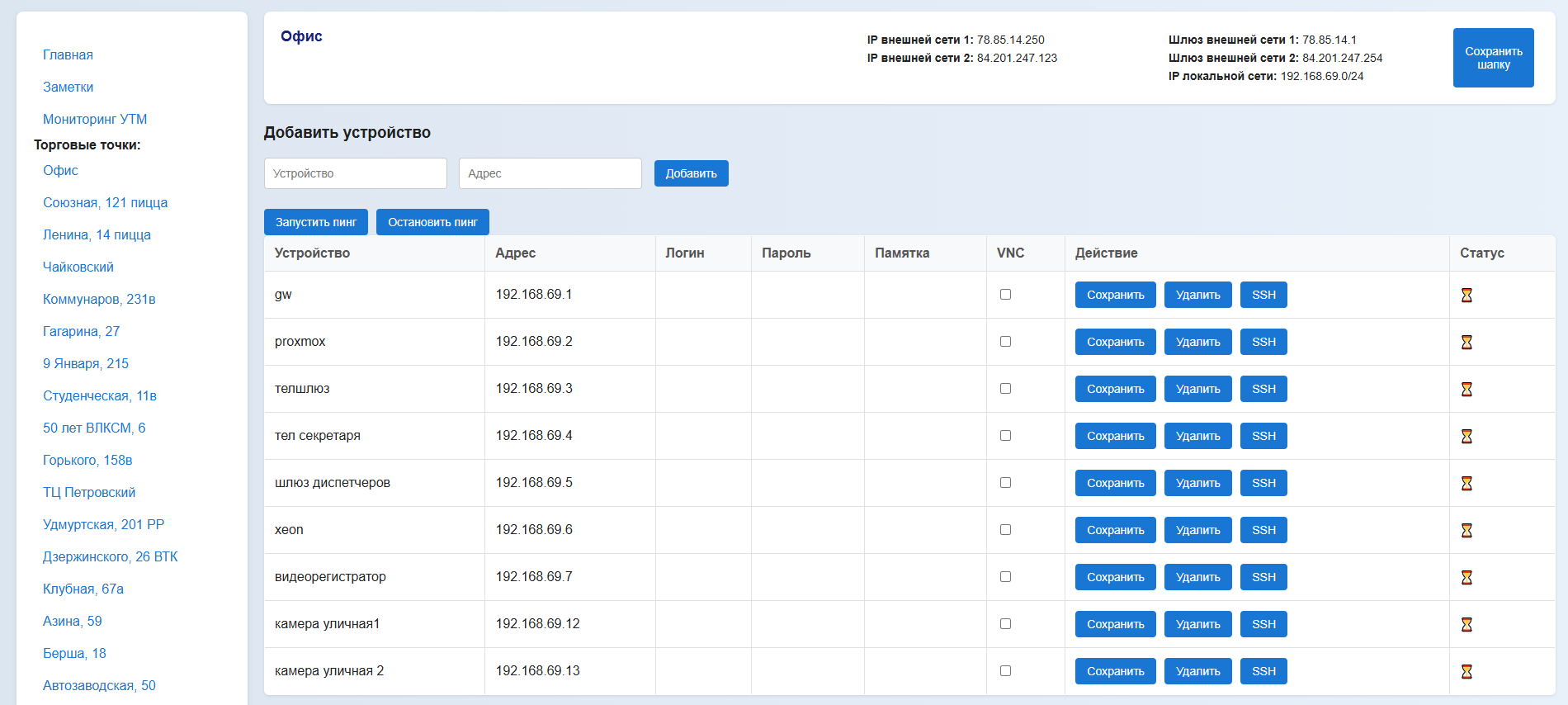Enable VNC checkbox for gw device
Image resolution: width=1568 pixels, height=705 pixels.
coord(1005,294)
